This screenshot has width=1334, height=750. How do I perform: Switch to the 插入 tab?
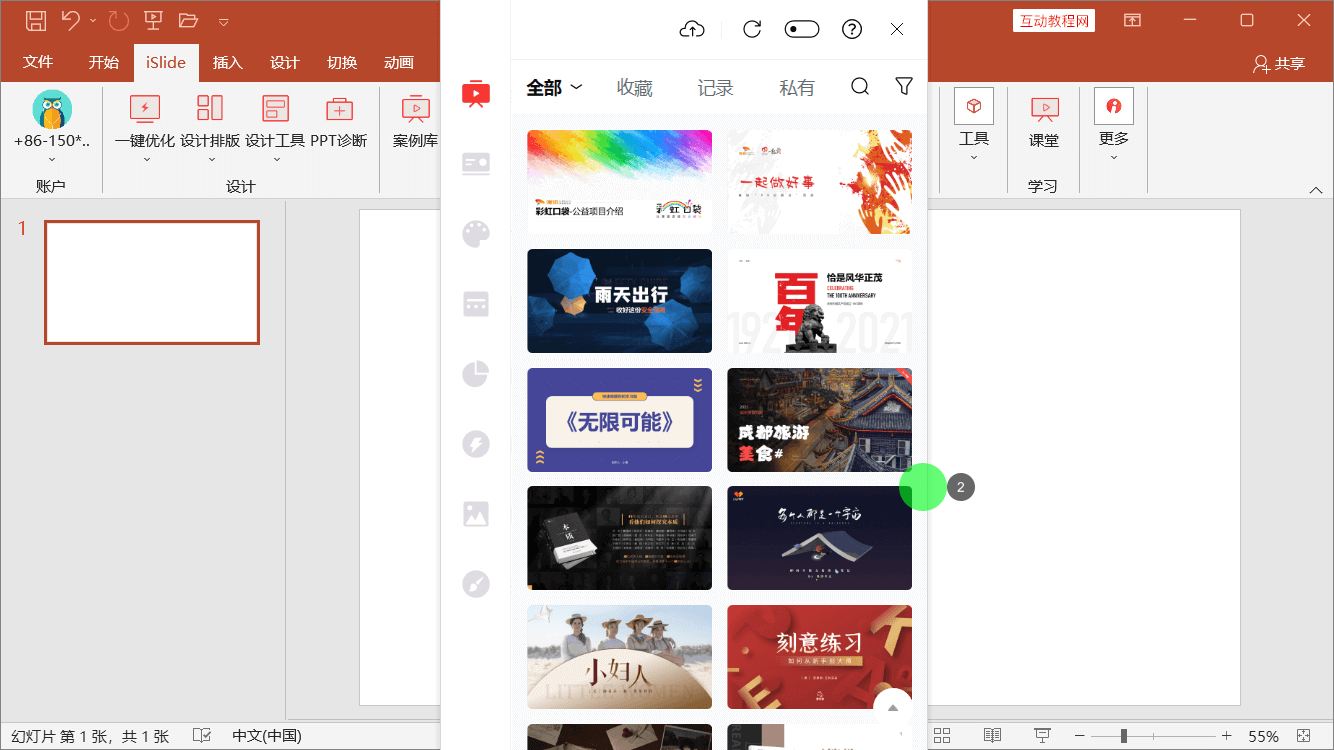pyautogui.click(x=227, y=62)
